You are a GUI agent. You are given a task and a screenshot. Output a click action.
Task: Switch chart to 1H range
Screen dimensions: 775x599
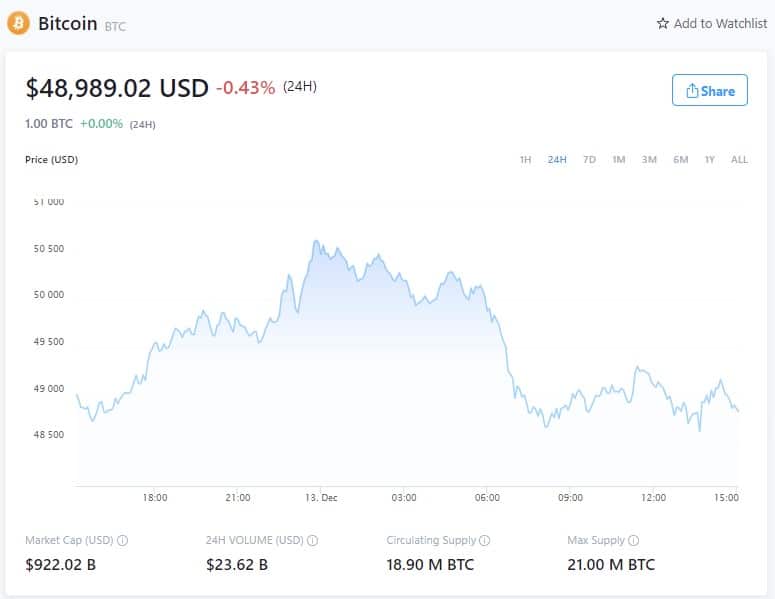[525, 160]
